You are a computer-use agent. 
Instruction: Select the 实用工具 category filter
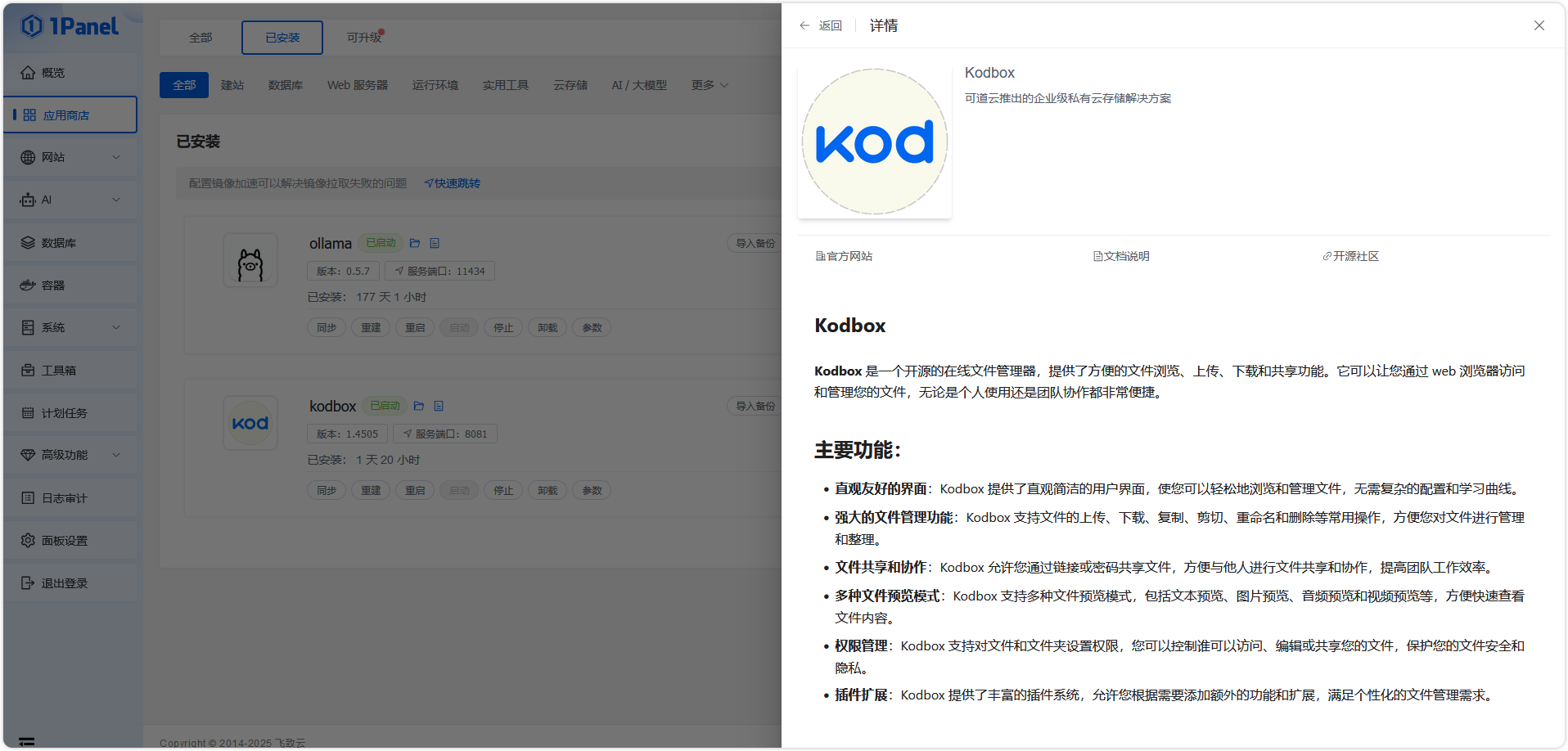[x=506, y=85]
